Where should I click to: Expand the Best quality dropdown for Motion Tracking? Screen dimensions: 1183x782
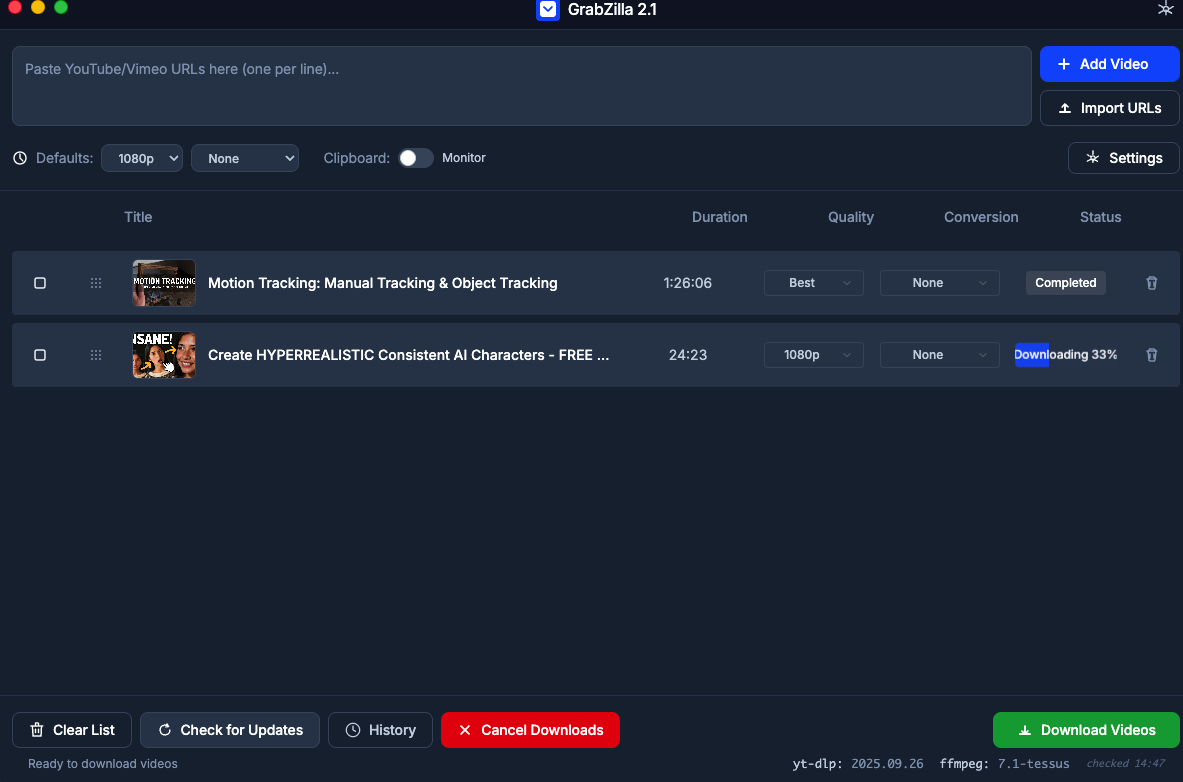pyautogui.click(x=813, y=283)
